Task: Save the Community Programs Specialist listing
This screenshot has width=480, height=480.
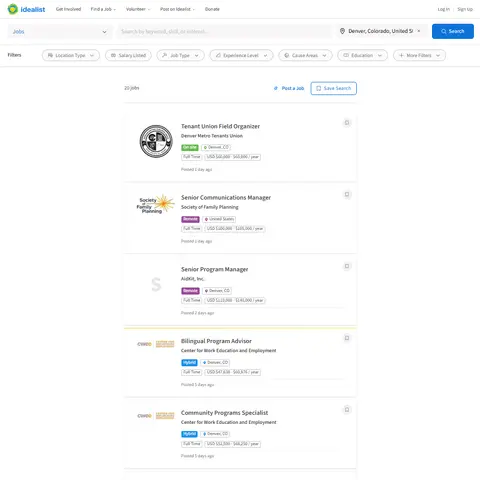Action: (x=347, y=410)
